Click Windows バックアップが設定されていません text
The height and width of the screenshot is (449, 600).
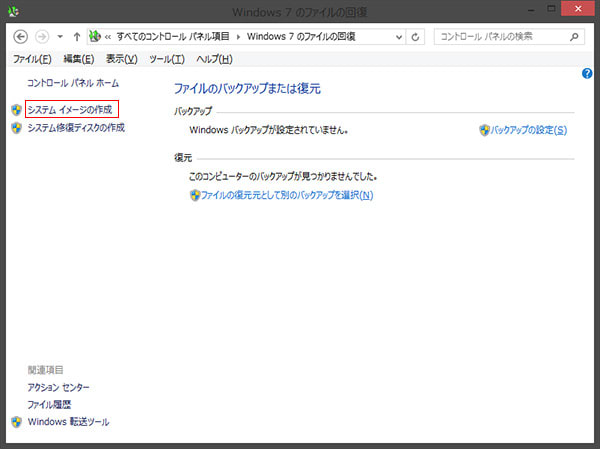click(269, 130)
